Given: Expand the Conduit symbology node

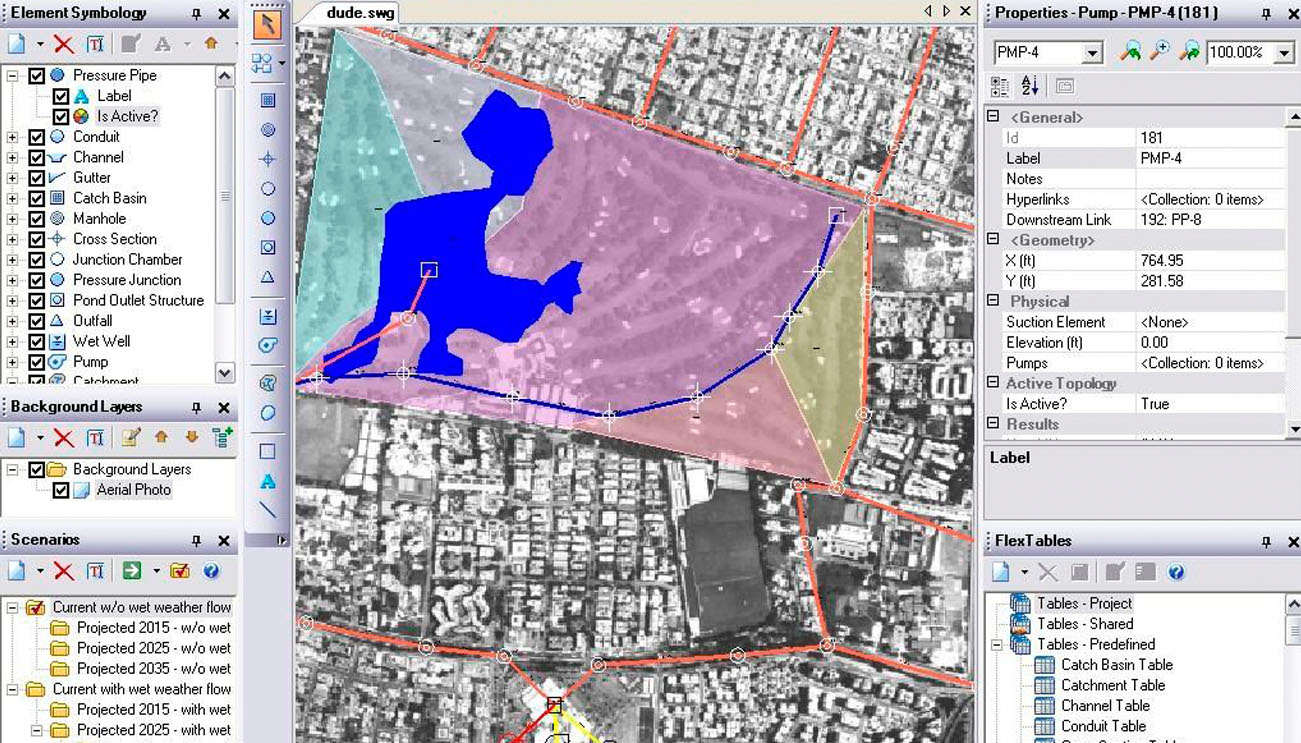Looking at the screenshot, I should coord(13,137).
